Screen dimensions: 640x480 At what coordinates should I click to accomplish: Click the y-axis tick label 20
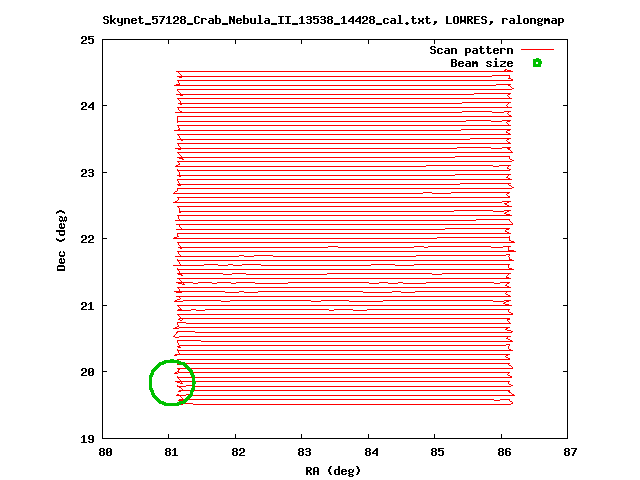(x=87, y=372)
